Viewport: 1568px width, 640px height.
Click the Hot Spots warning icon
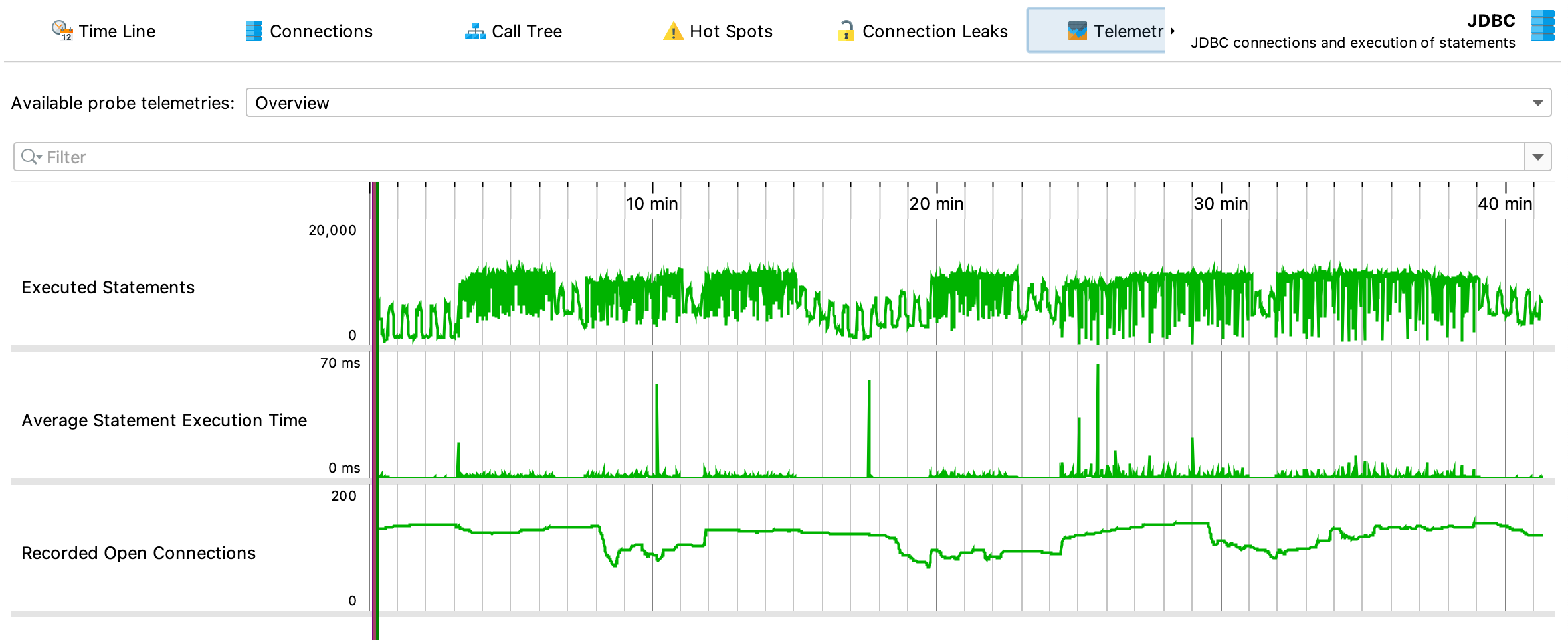pos(673,31)
